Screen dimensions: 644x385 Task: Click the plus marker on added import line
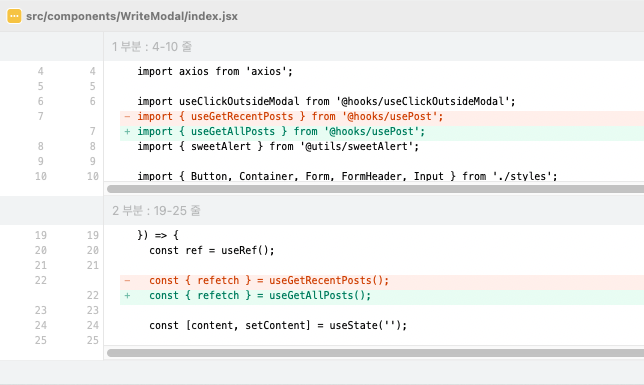click(x=127, y=131)
